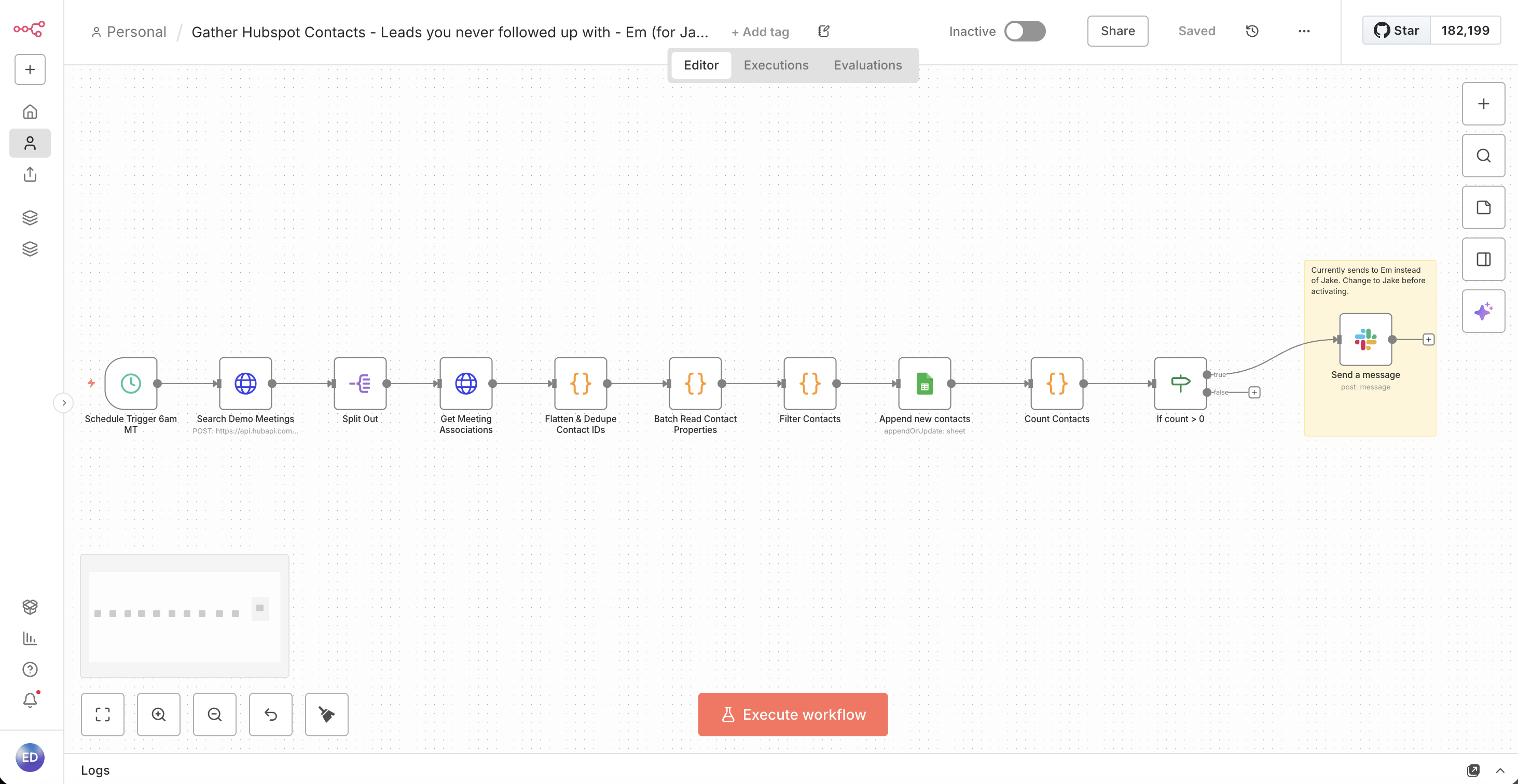1518x784 pixels.
Task: Tidy up the workflow with the broom icon
Action: 326,715
